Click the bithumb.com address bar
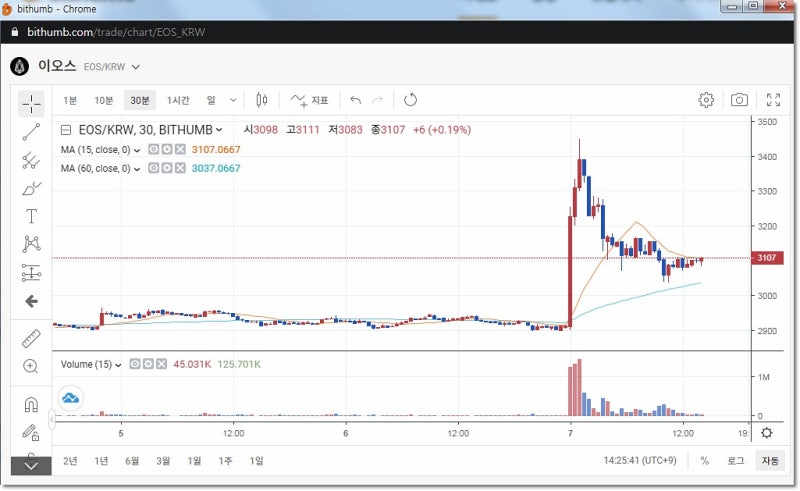This screenshot has height=491, width=800. [116, 32]
